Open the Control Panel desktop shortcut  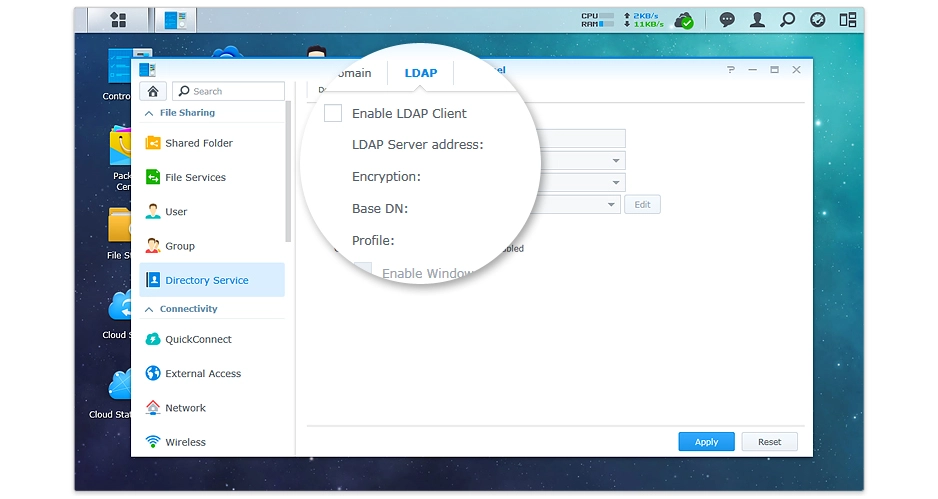click(119, 73)
